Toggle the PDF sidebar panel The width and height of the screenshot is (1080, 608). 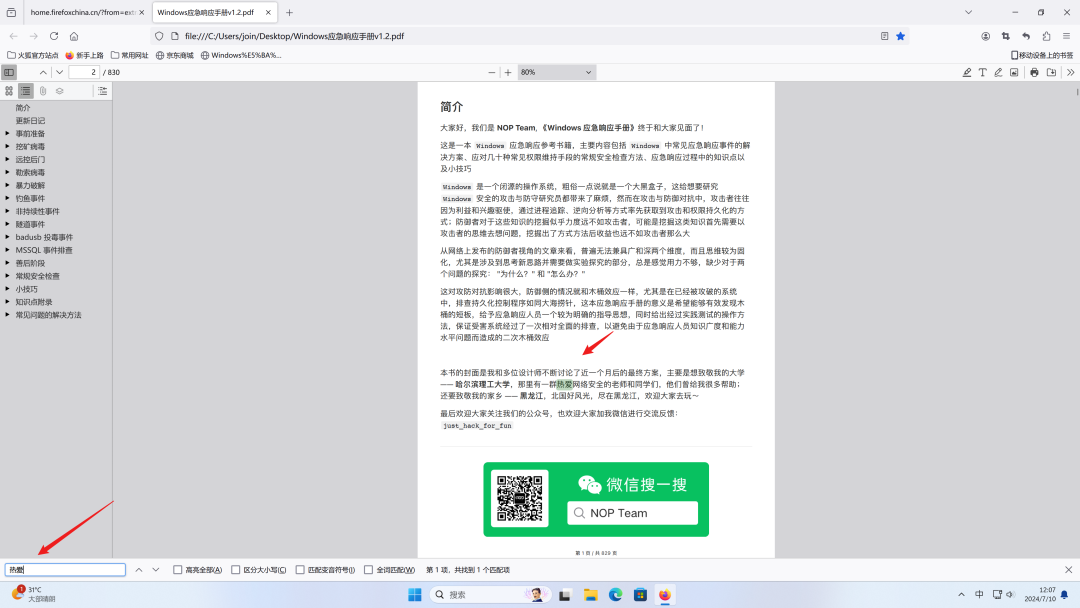point(9,72)
